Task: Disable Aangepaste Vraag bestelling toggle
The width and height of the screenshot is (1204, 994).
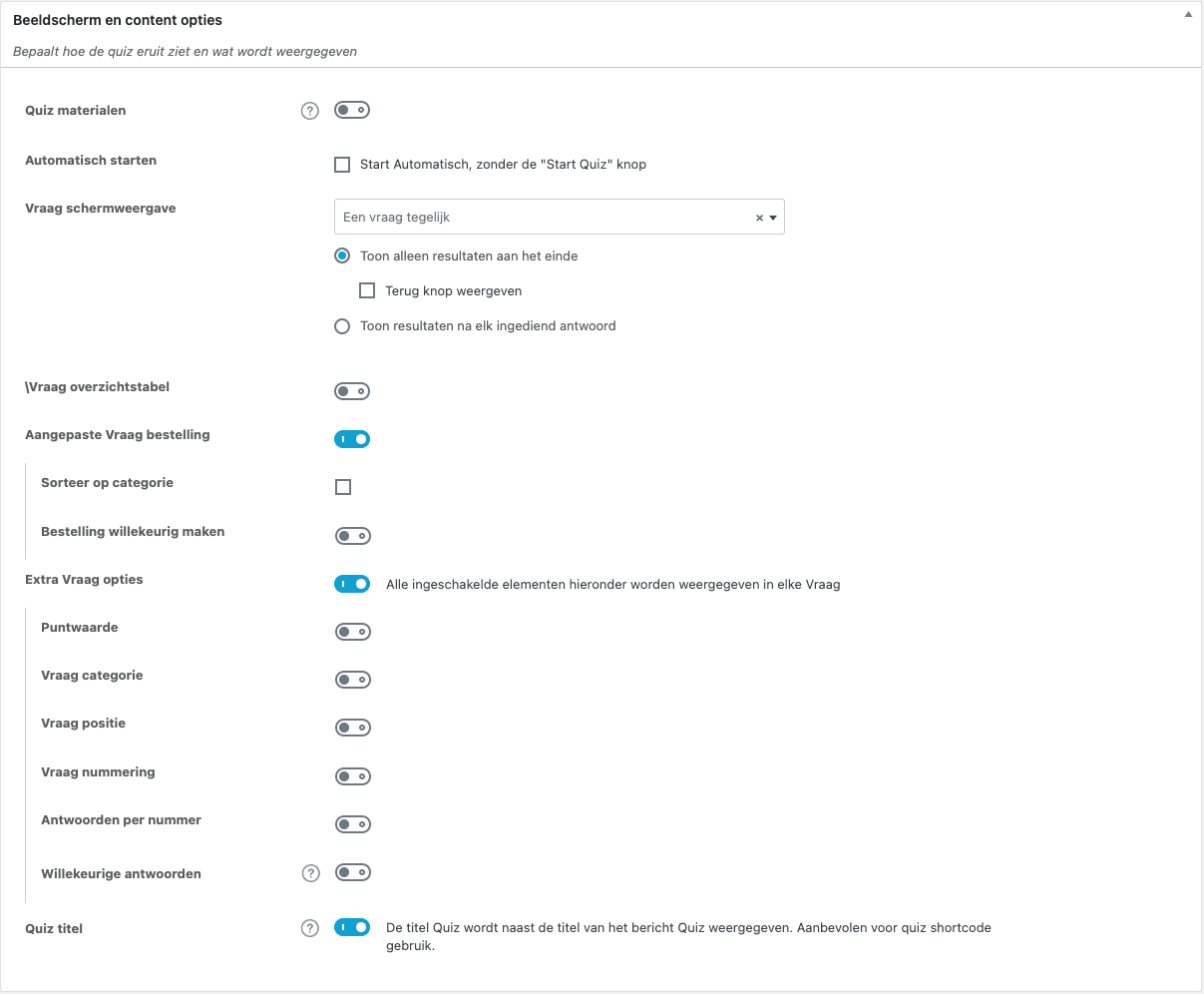Action: (x=352, y=439)
